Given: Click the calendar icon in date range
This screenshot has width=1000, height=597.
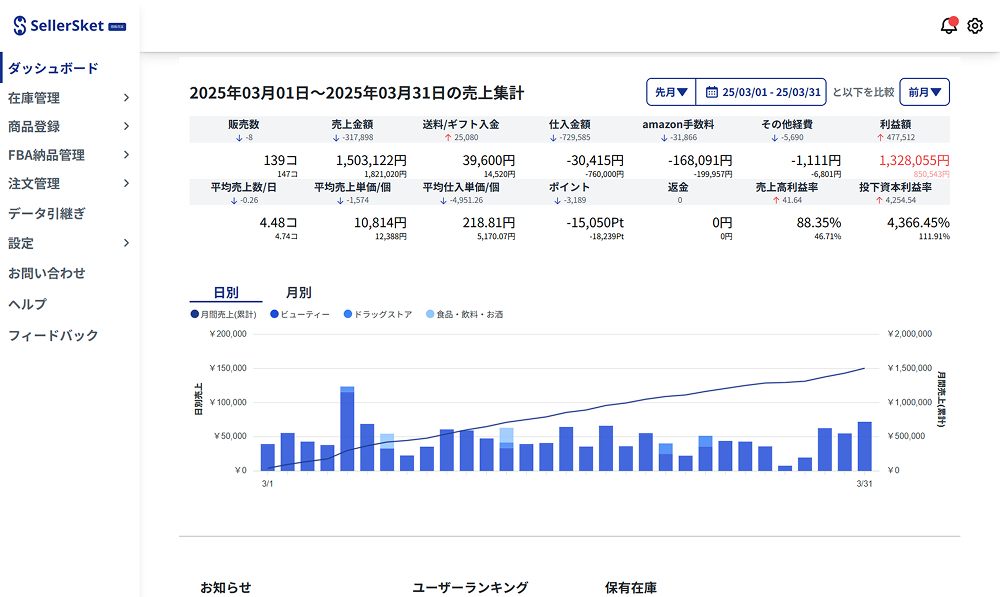Looking at the screenshot, I should pyautogui.click(x=712, y=92).
